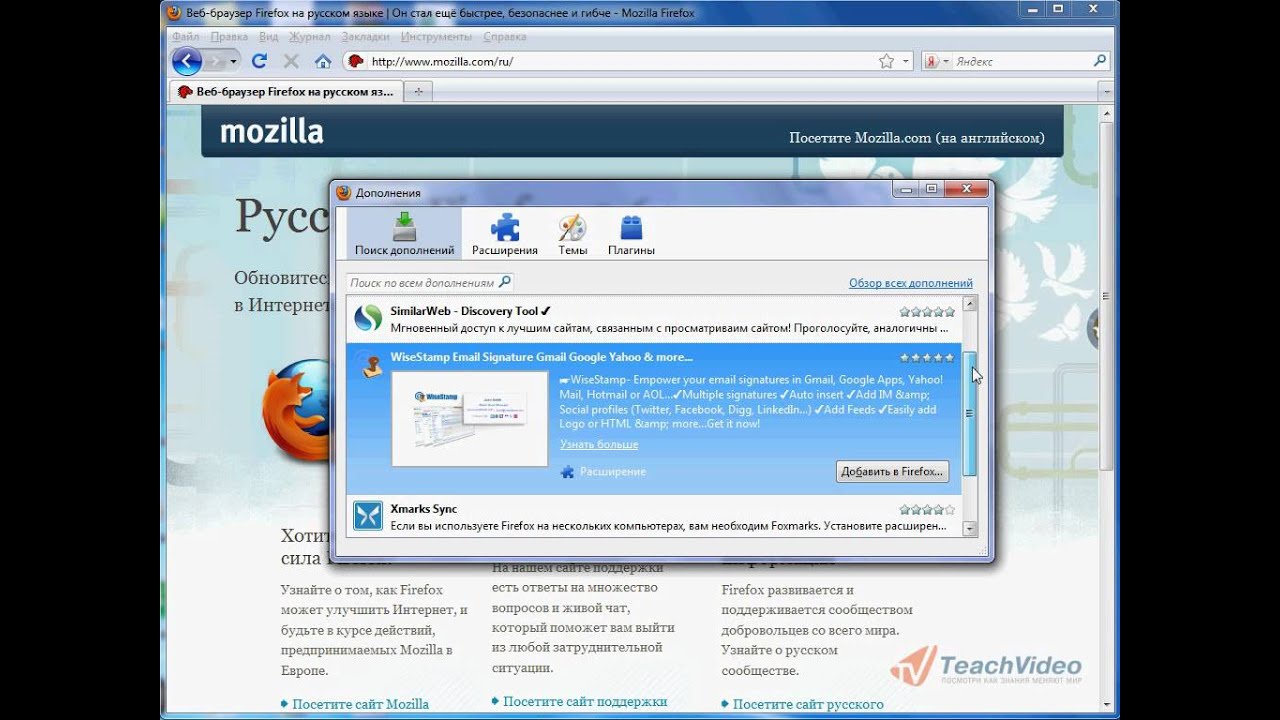Open Обзор всех дополнений link
Image resolution: width=1280 pixels, height=720 pixels.
[910, 284]
